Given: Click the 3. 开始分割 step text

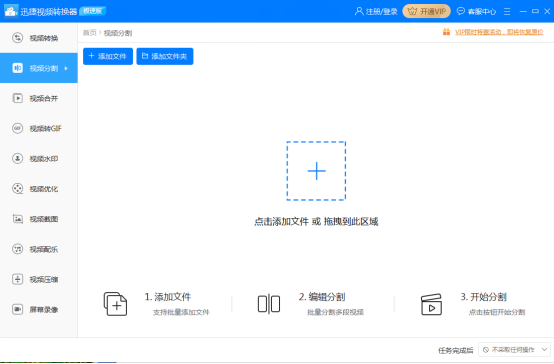Looking at the screenshot, I should 484,297.
